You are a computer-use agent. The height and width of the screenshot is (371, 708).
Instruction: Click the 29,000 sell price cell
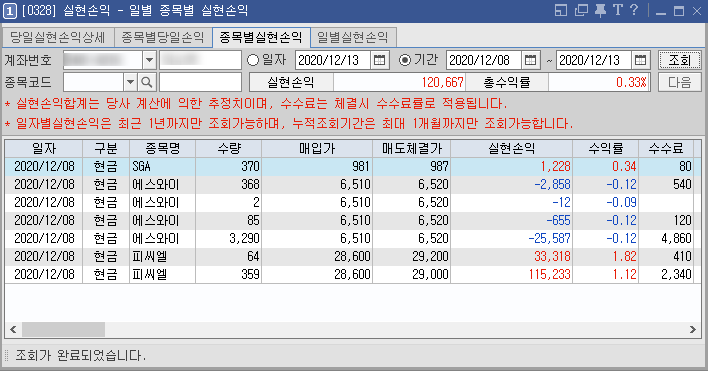click(412, 274)
